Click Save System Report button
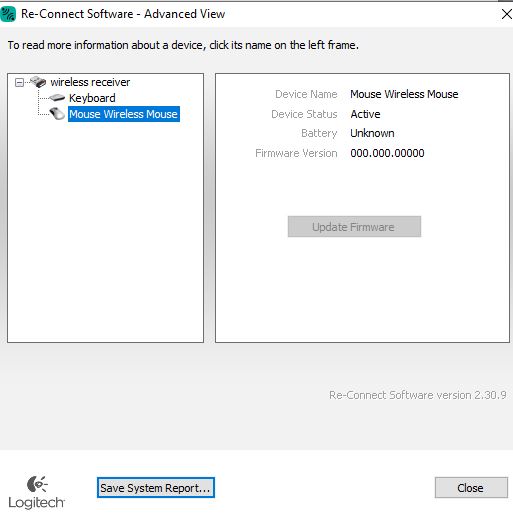Viewport: 513px width, 514px height. click(156, 488)
